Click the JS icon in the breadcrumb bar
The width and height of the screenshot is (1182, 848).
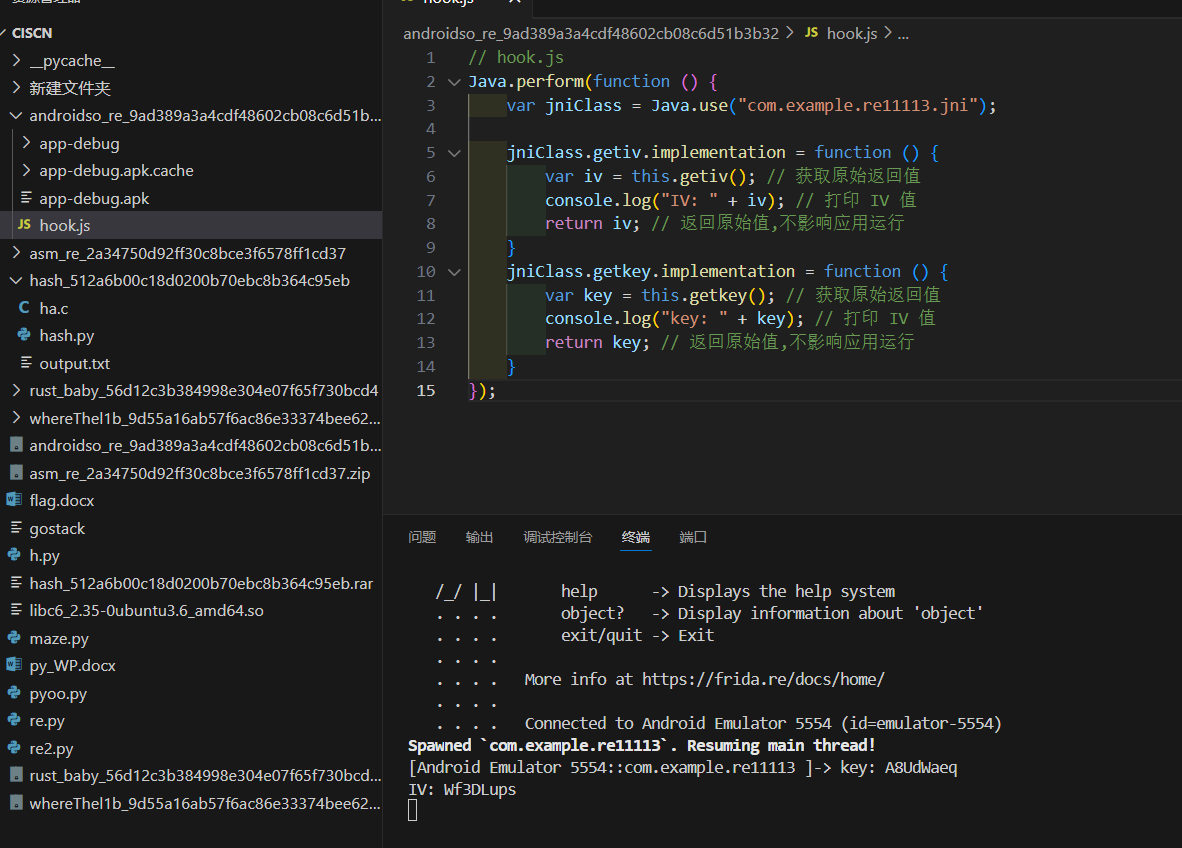coord(811,32)
